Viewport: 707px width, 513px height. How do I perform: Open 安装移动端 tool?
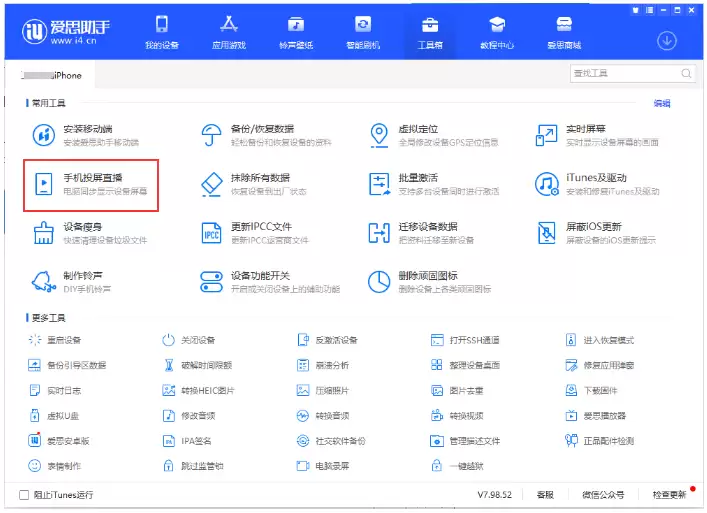[x=86, y=135]
